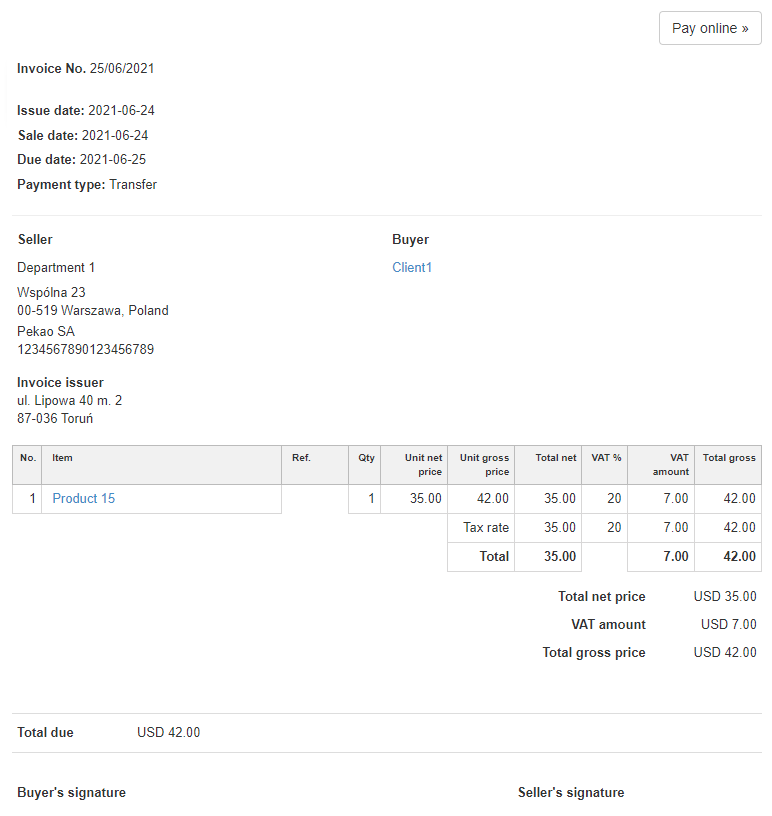
Task: Click the VAT % column header
Action: tap(606, 458)
